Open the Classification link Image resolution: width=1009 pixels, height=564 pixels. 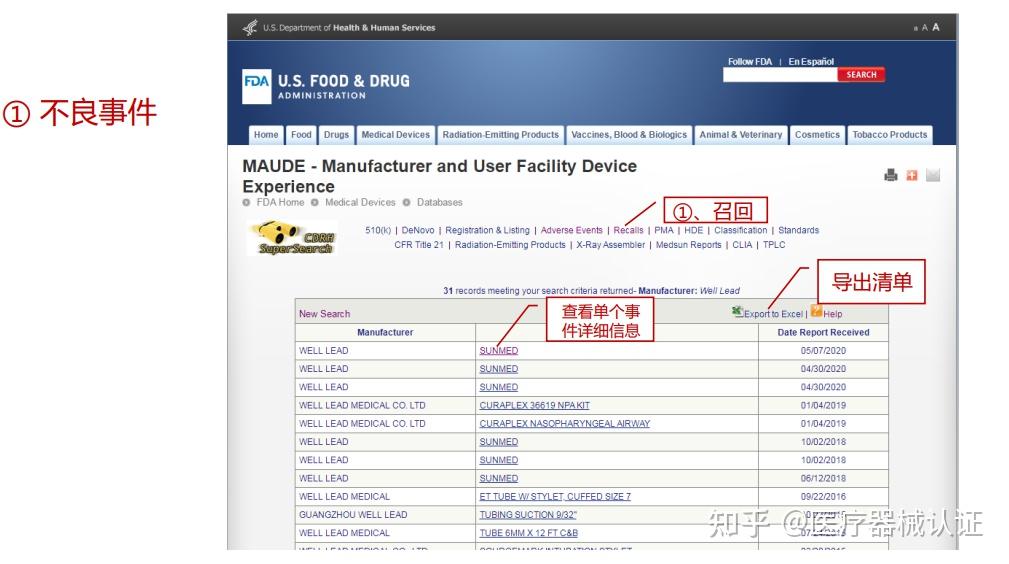(x=741, y=230)
